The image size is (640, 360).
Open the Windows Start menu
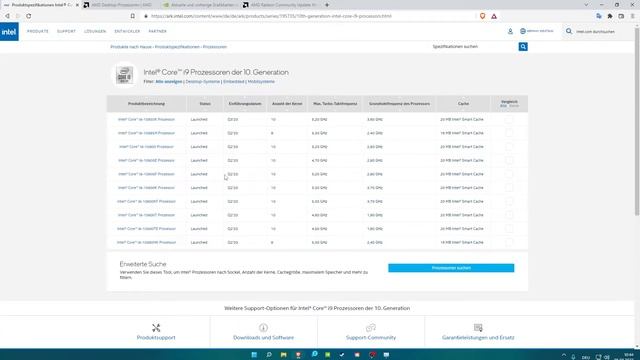tap(254, 355)
